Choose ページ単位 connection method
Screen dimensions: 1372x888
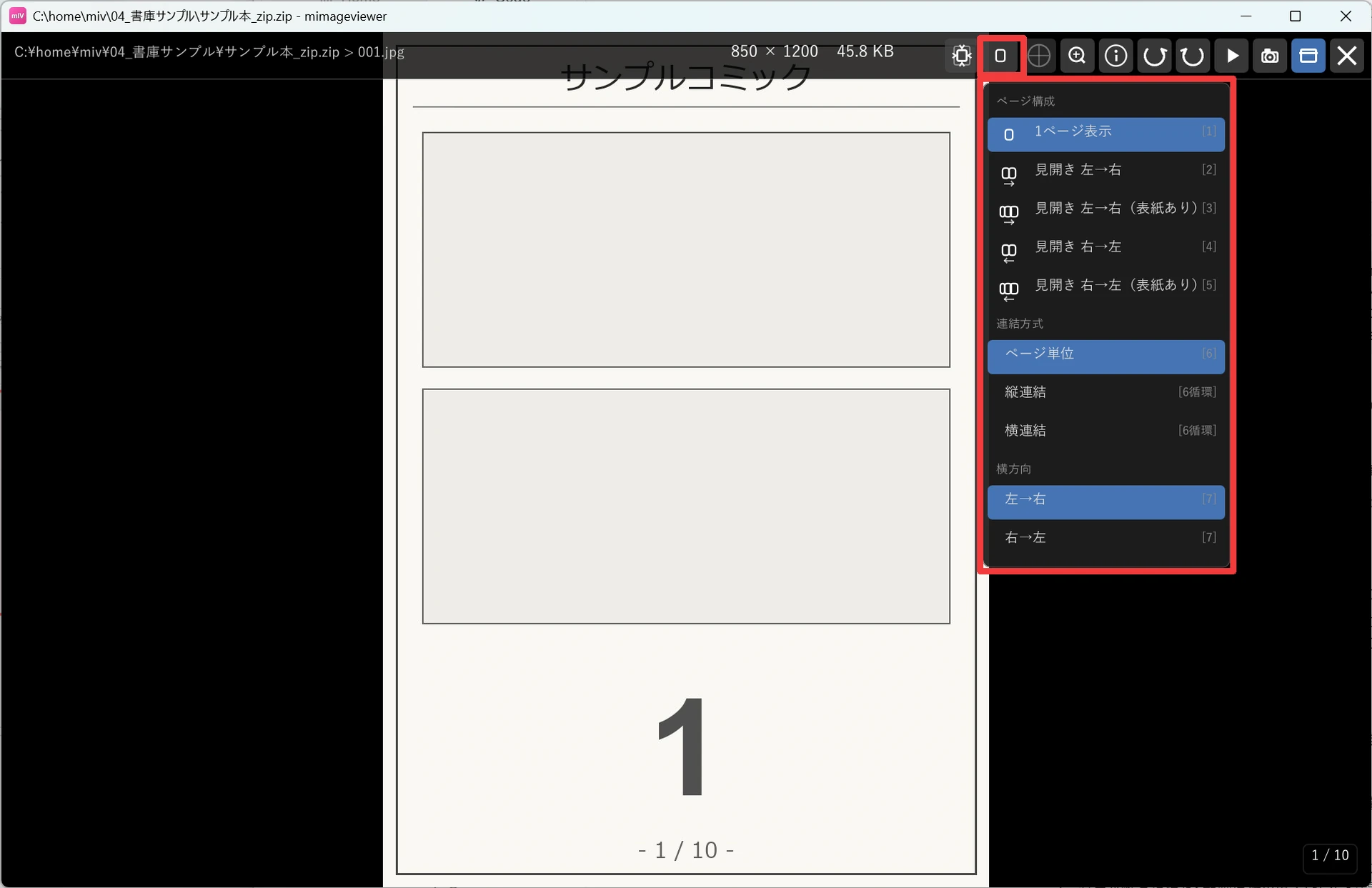1105,356
